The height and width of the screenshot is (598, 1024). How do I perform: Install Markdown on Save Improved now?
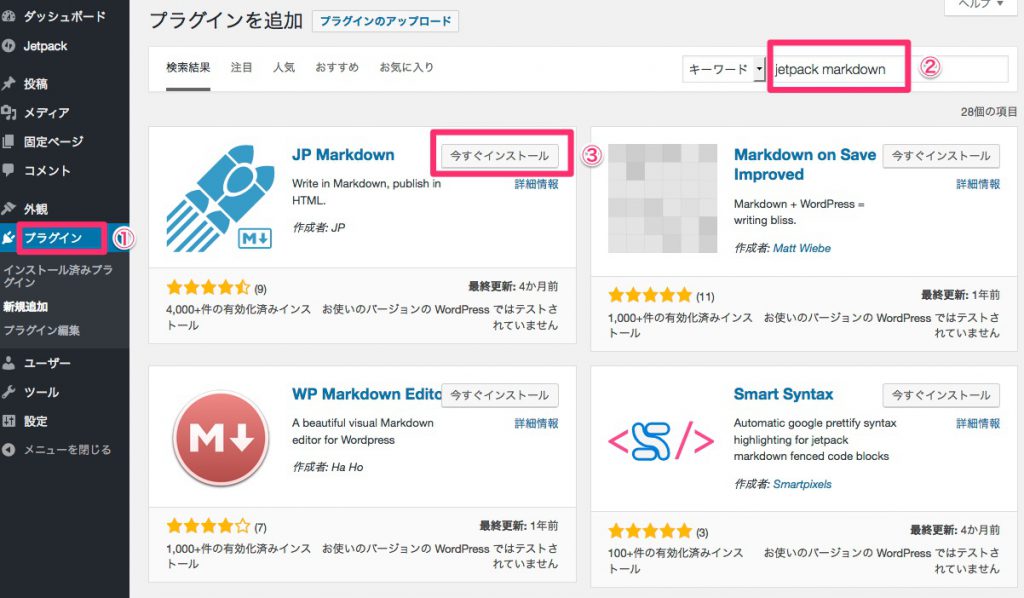pos(941,156)
